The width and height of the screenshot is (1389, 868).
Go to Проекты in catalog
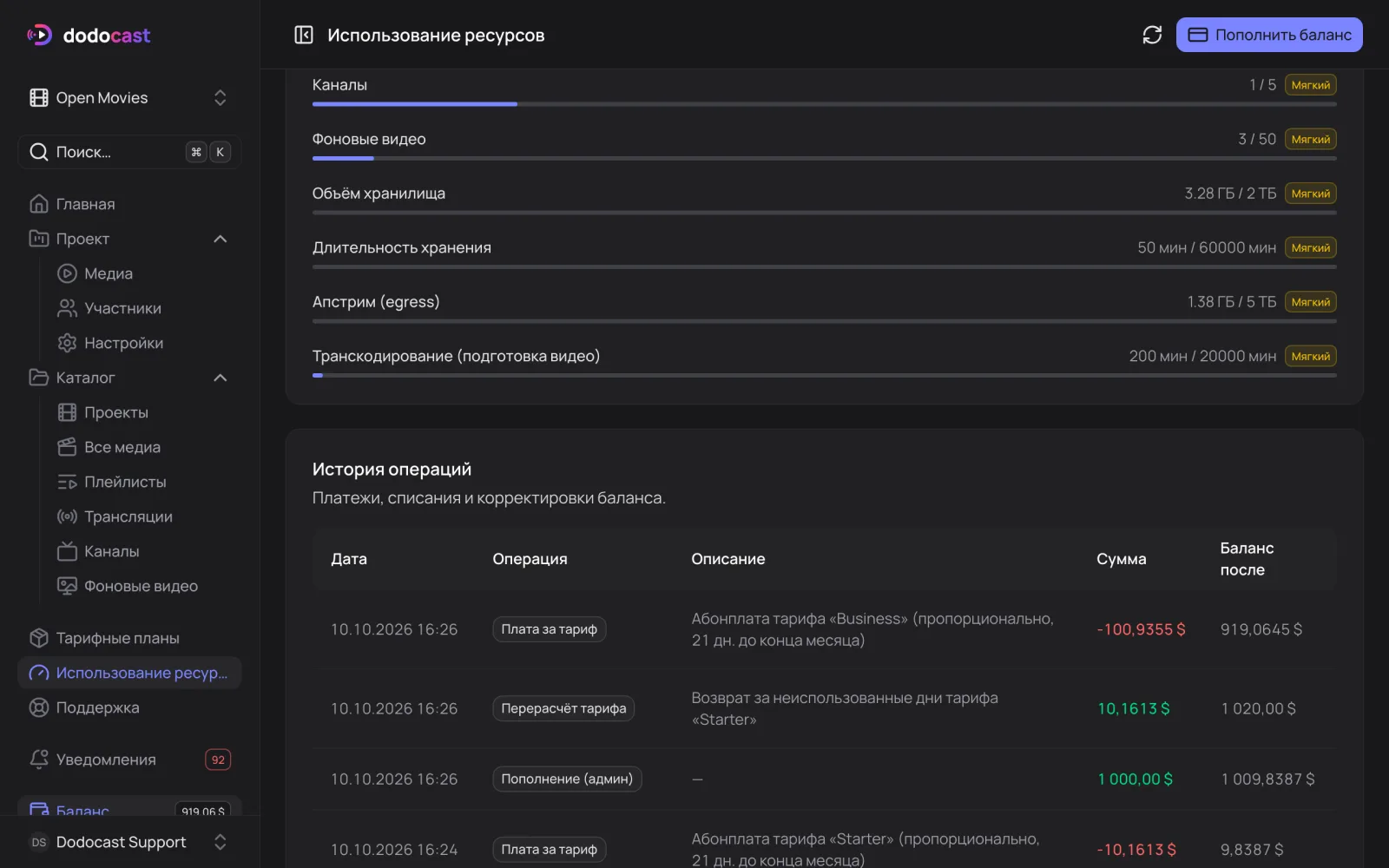[143, 412]
